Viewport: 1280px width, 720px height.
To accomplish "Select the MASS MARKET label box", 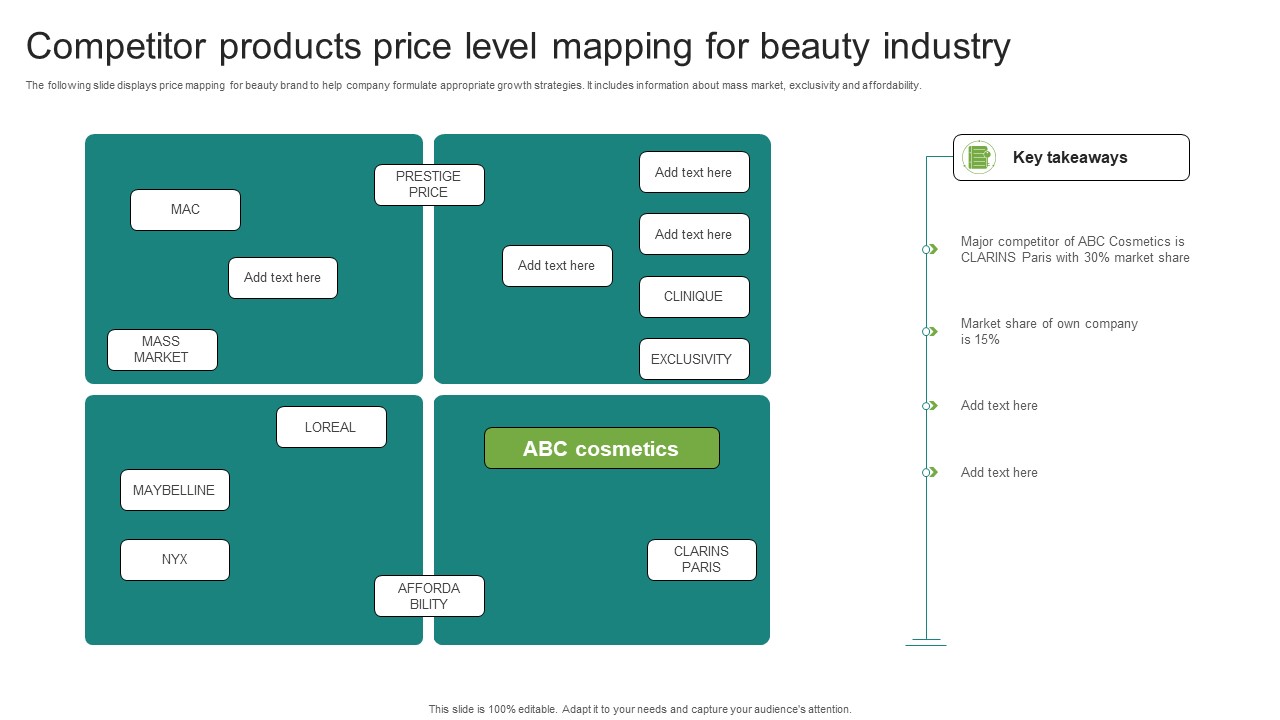I will click(162, 350).
